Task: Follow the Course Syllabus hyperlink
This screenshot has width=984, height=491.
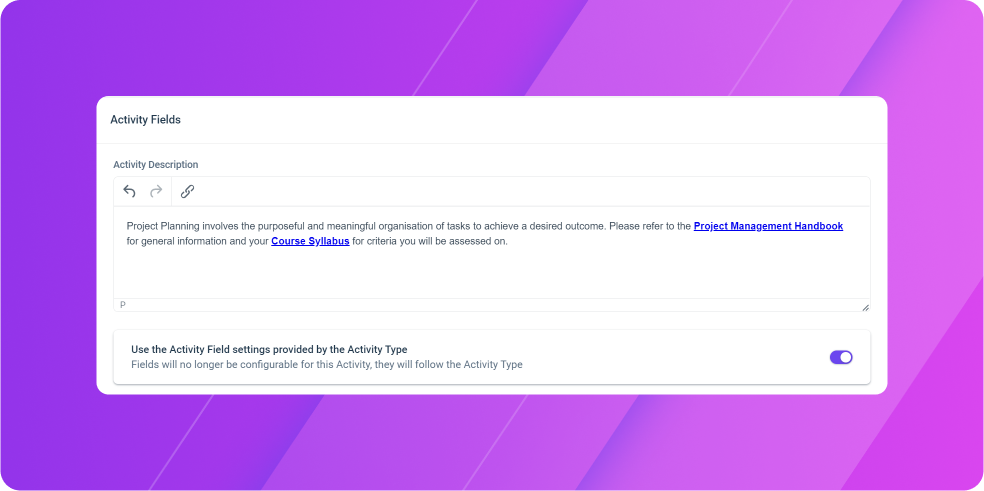Action: (310, 241)
